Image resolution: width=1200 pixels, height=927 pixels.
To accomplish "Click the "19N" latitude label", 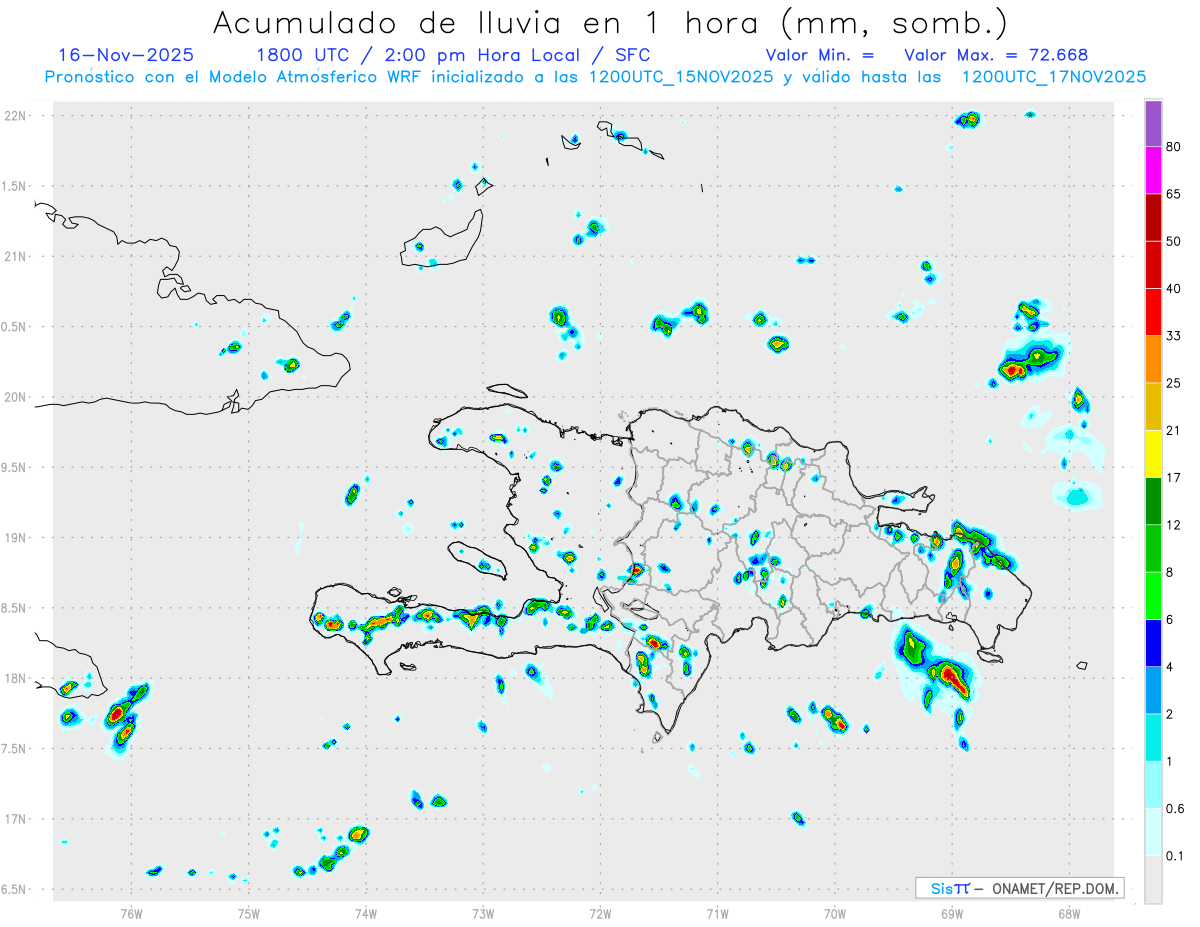I will click(15, 538).
